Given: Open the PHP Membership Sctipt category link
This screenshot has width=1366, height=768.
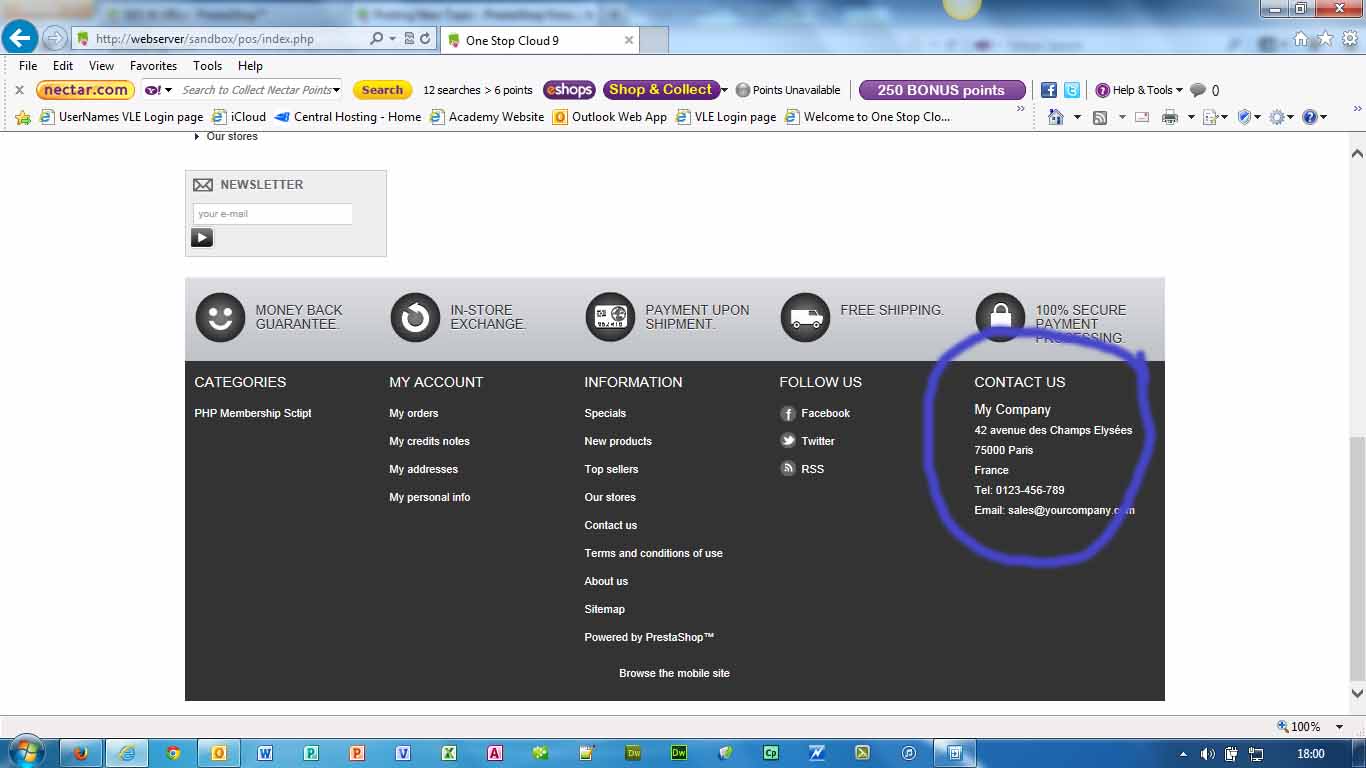Looking at the screenshot, I should pyautogui.click(x=253, y=413).
